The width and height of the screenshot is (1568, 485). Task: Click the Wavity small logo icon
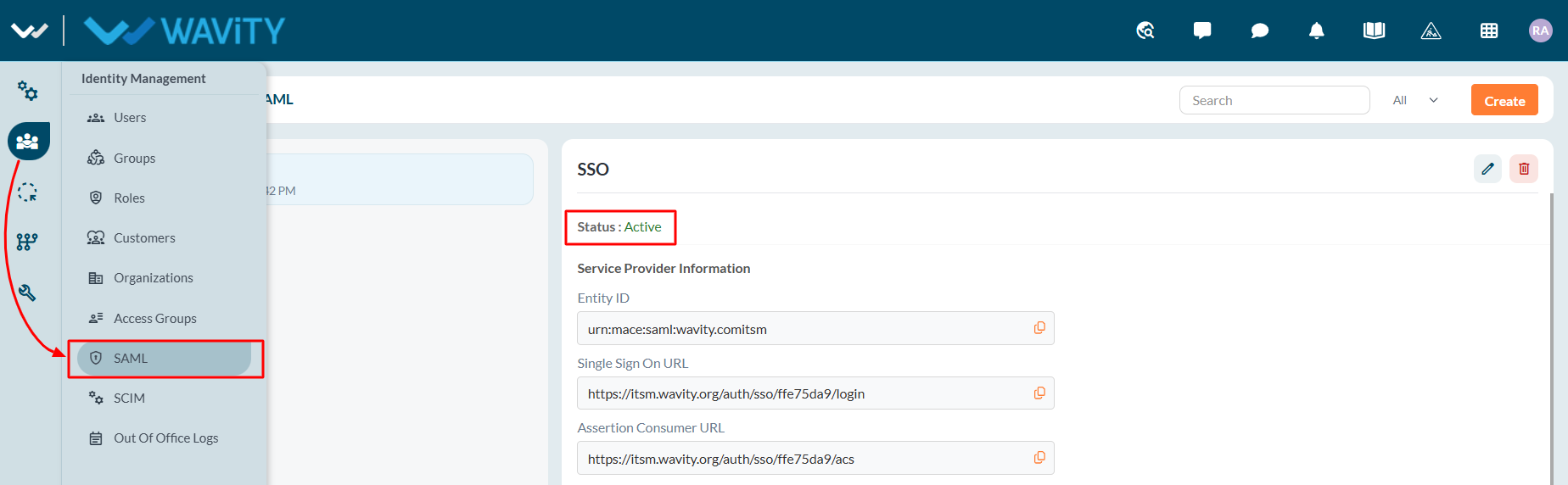tap(30, 31)
